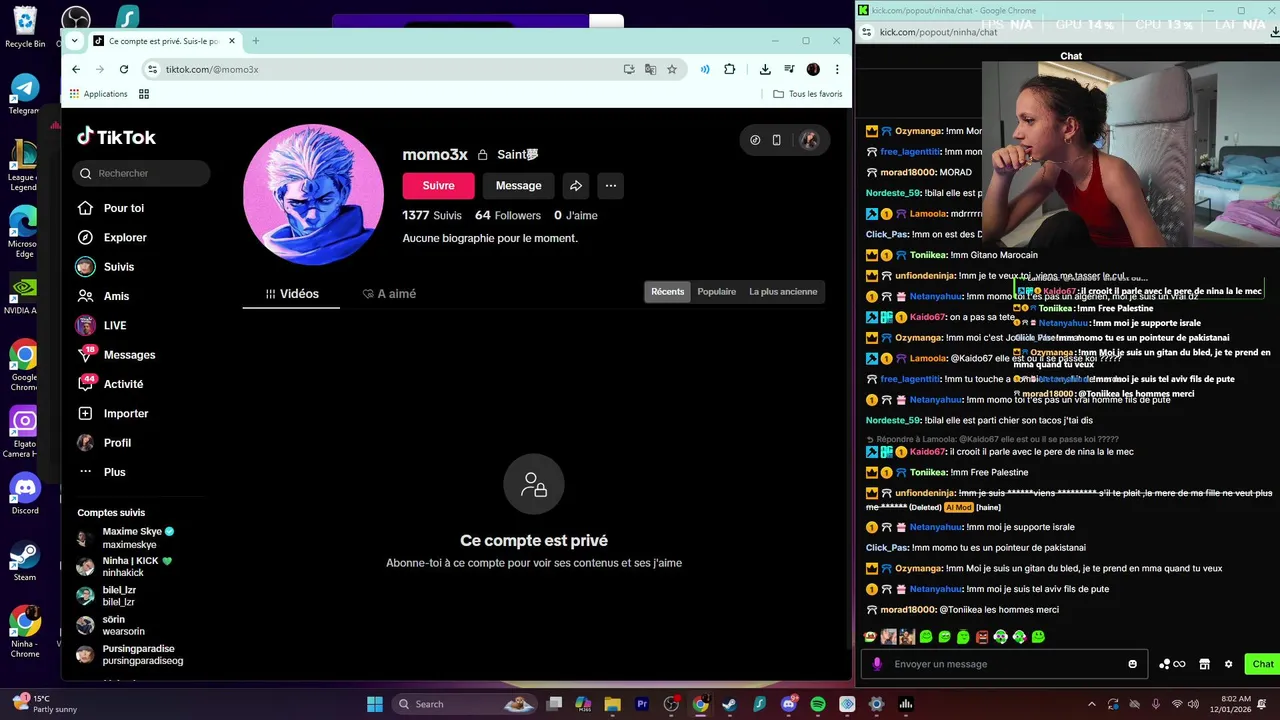Viewport: 1280px width, 720px height.
Task: Open Chrome extensions puzzle icon
Action: [x=729, y=69]
